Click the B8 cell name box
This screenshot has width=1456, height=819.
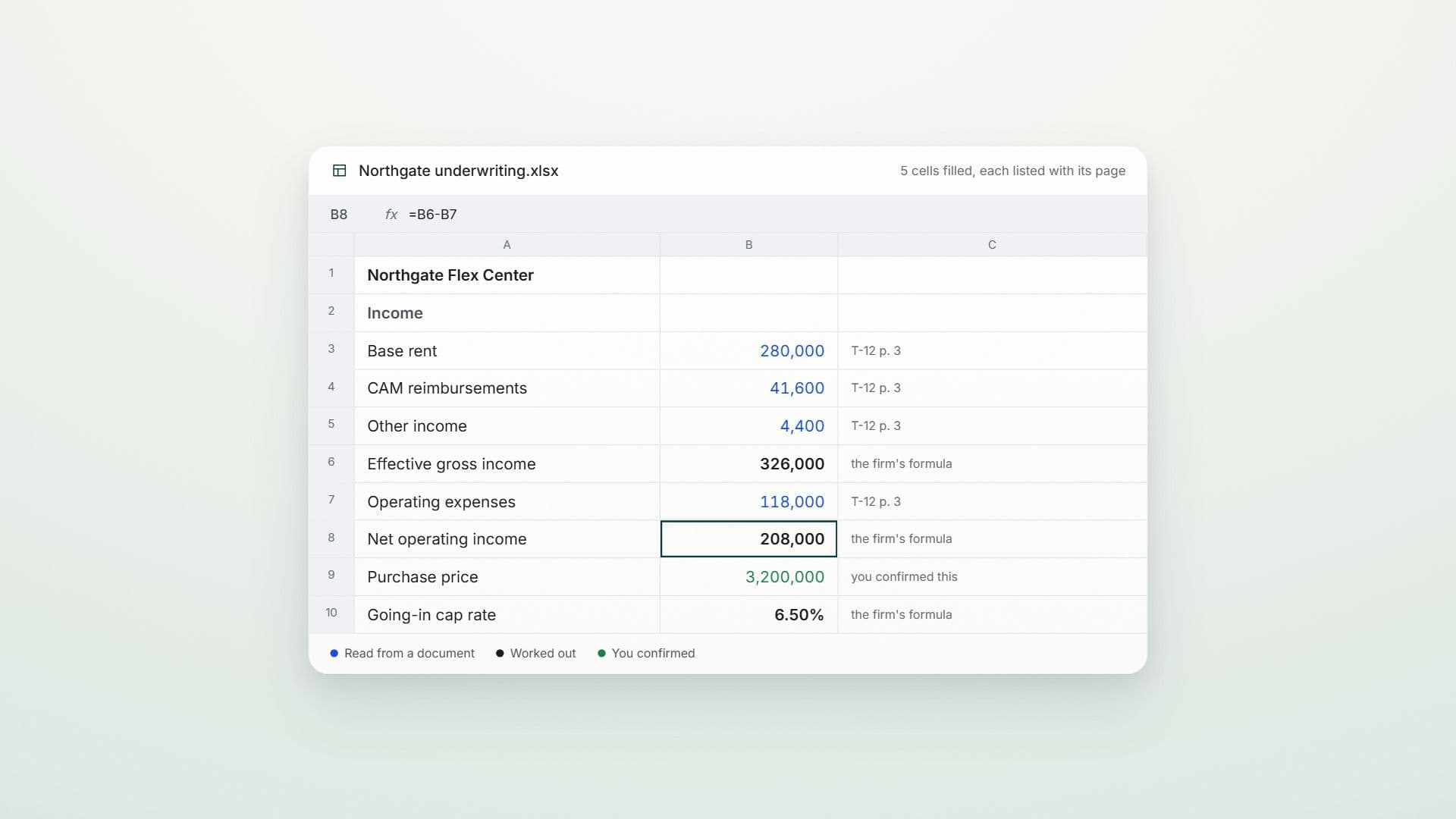(x=339, y=215)
